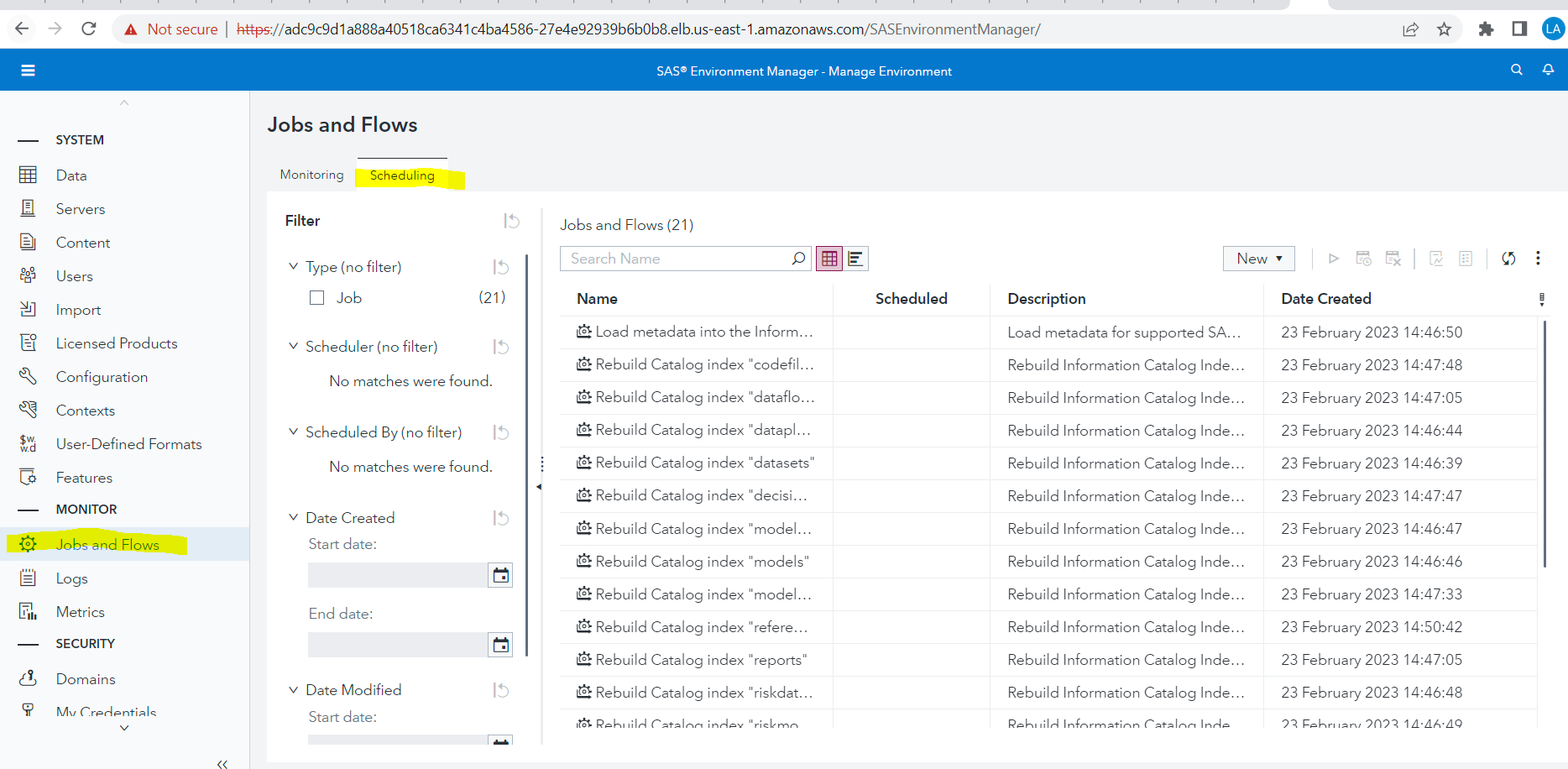Open the Data page from the sidebar
This screenshot has height=769, width=1568.
click(71, 175)
